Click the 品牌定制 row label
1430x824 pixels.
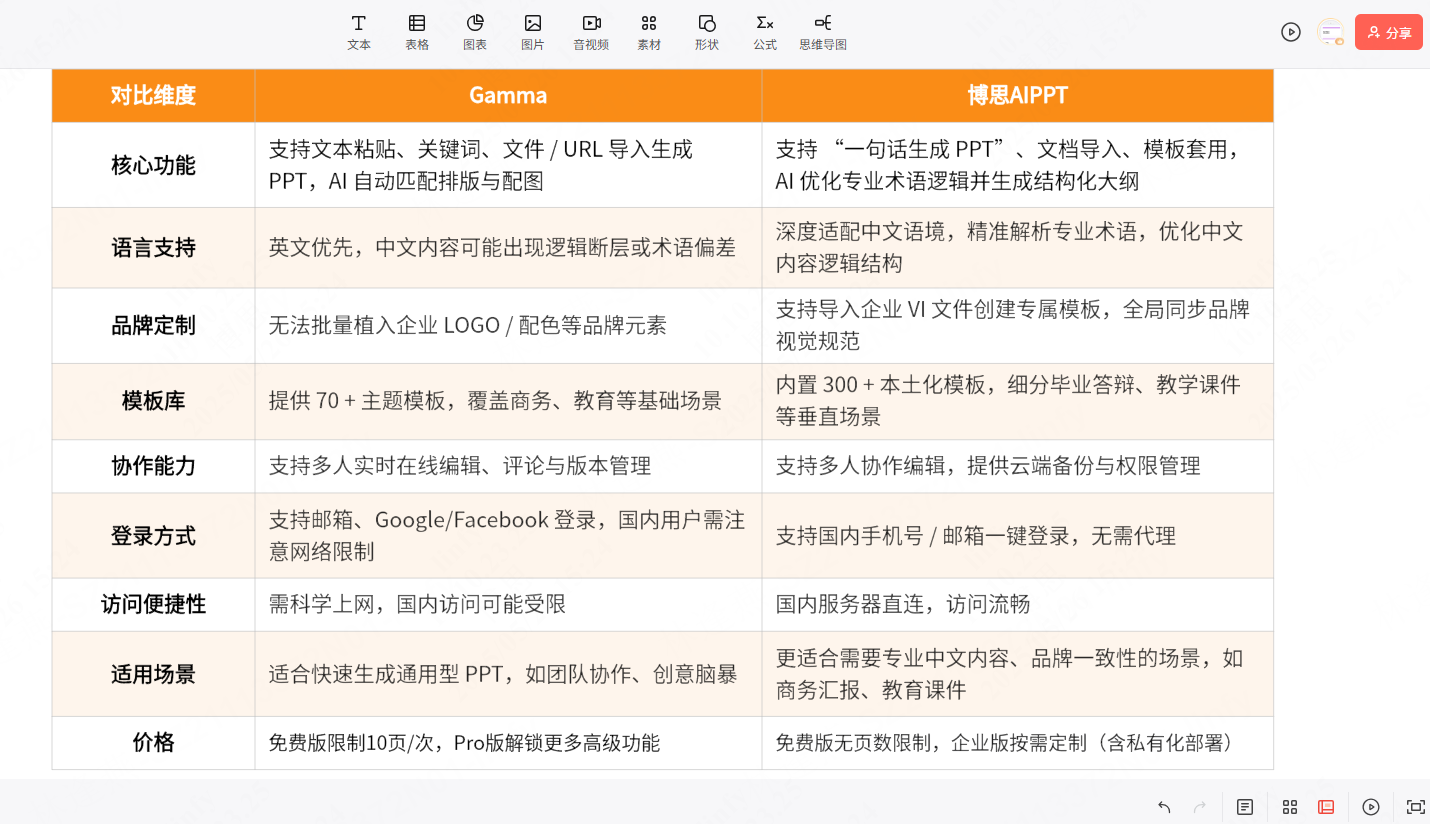tap(153, 326)
